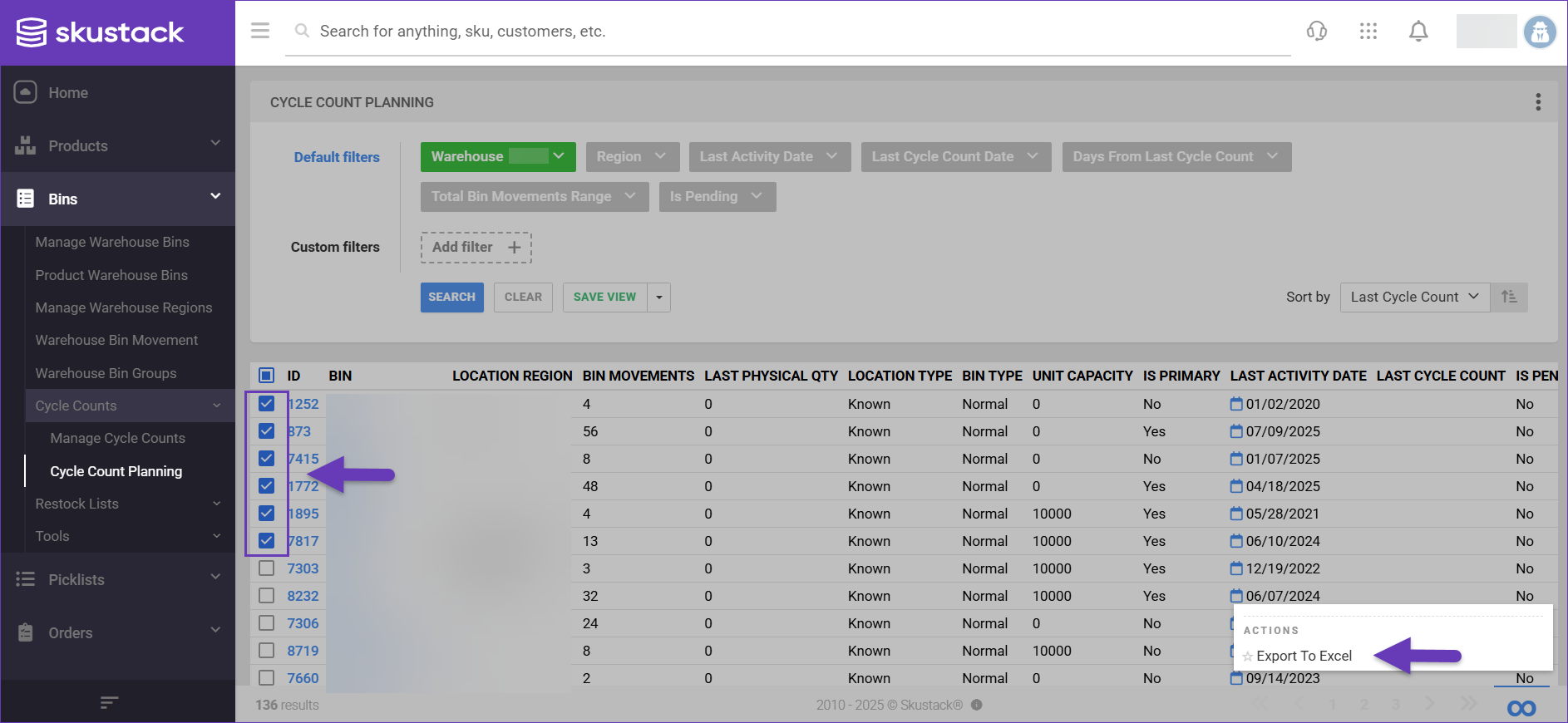The image size is (1568, 723).
Task: Open the headset support icon
Action: pos(1317,32)
